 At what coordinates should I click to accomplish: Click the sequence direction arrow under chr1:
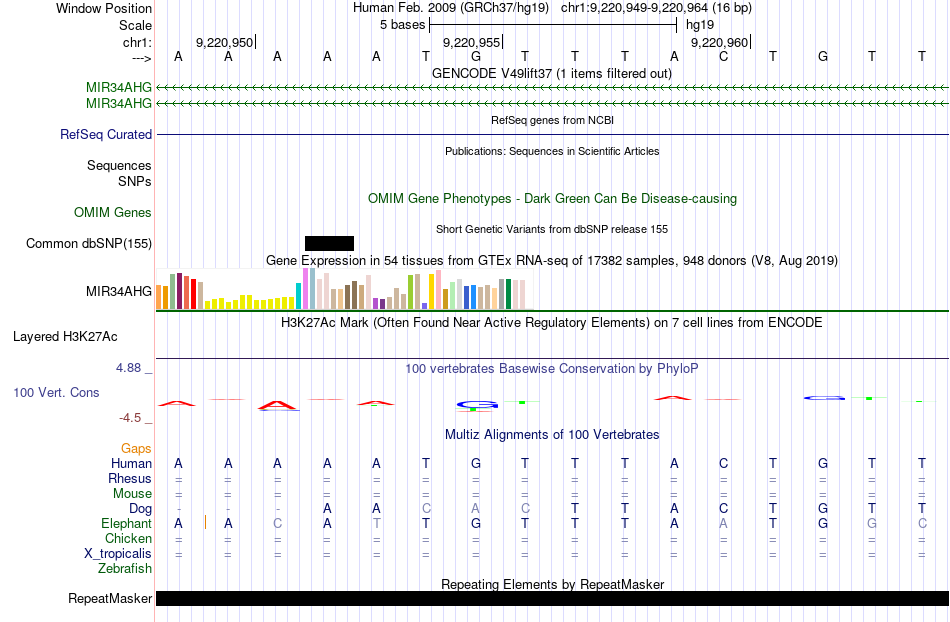pyautogui.click(x=141, y=58)
